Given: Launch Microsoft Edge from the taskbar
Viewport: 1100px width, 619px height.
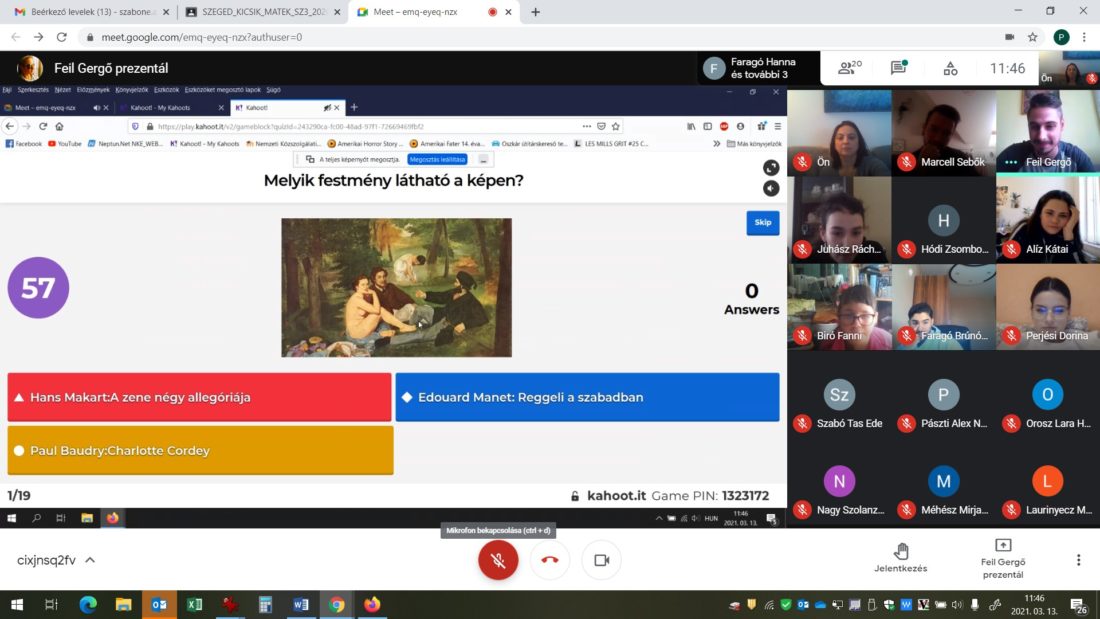Looking at the screenshot, I should (88, 604).
